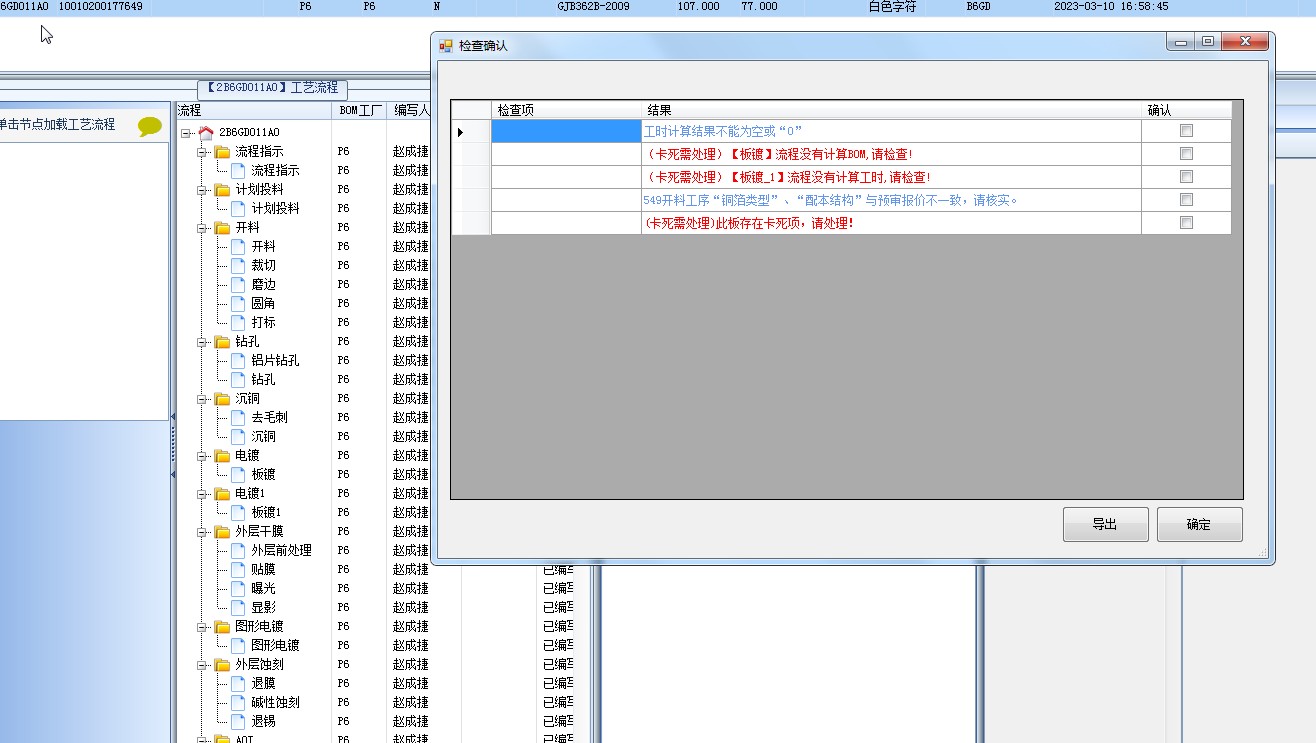Viewport: 1316px width, 743px height.
Task: Select the 贴膜 tree node label
Action: 263,569
